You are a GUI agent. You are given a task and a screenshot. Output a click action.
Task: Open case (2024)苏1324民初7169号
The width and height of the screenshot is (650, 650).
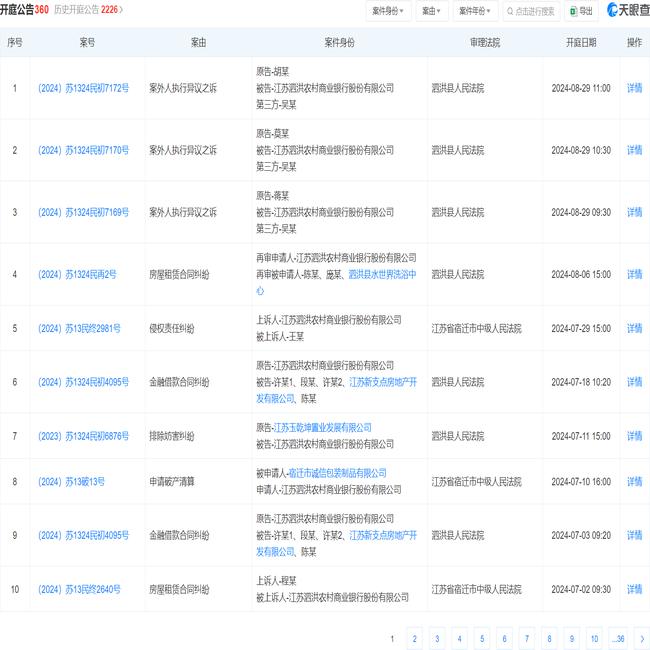[83, 212]
